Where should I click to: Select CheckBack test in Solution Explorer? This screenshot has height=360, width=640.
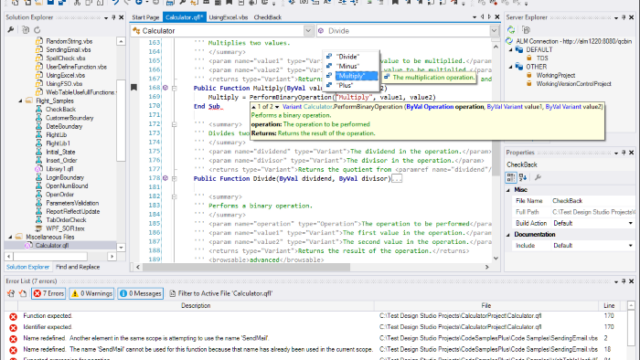60,109
